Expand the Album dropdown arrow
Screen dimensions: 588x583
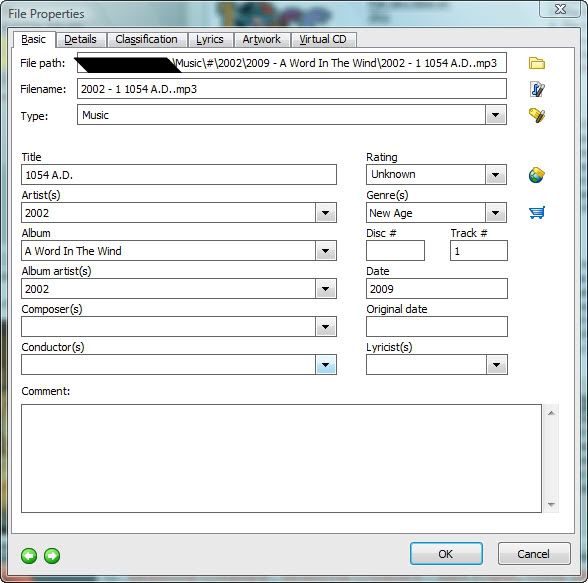coord(326,251)
